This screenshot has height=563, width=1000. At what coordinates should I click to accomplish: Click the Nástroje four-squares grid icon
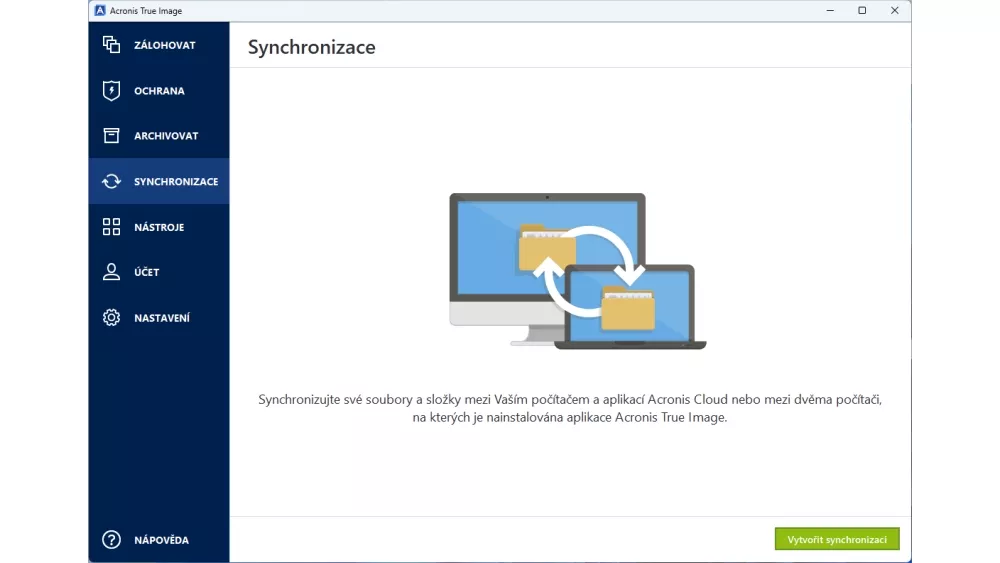[x=111, y=227]
